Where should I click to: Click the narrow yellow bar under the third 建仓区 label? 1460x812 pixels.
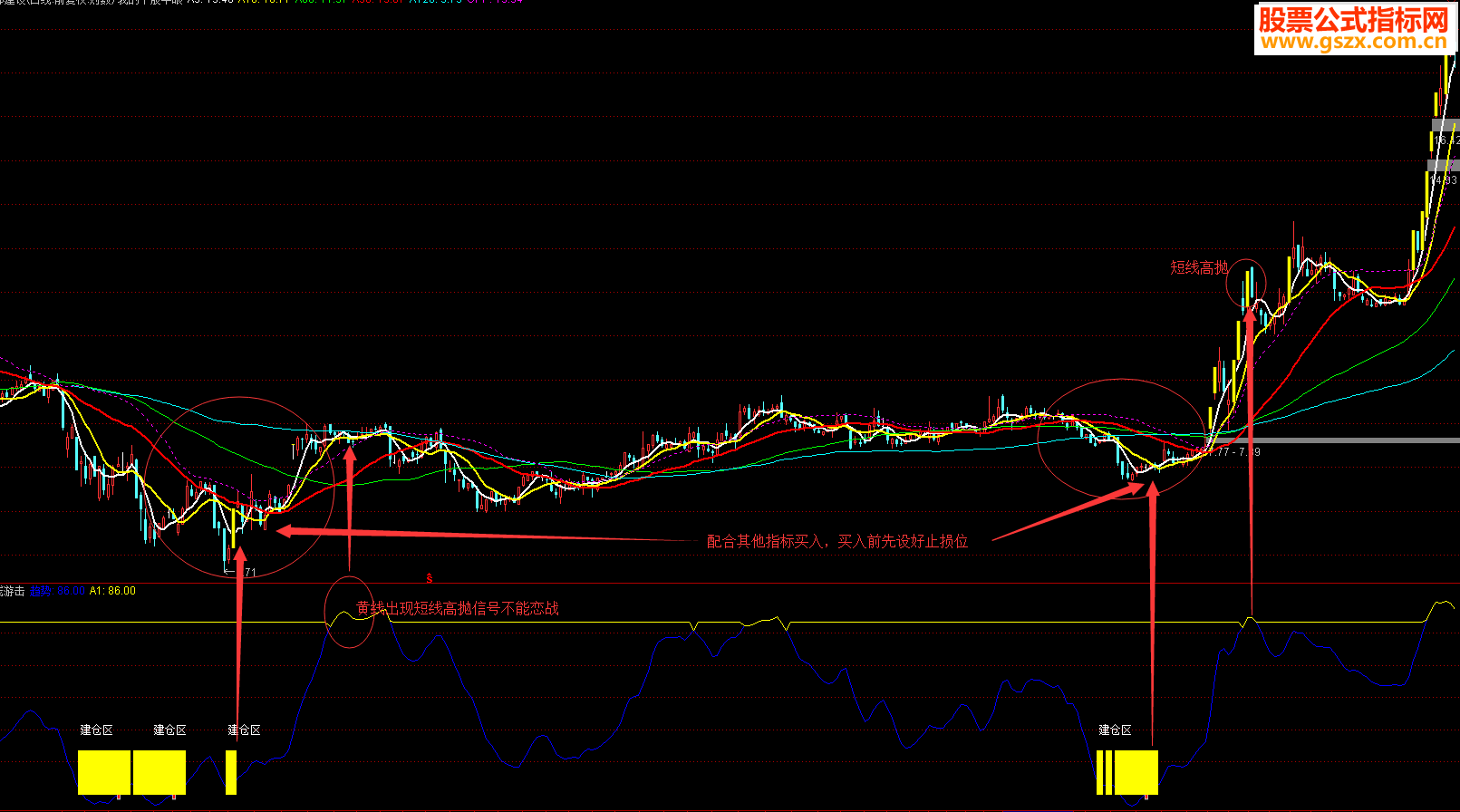(x=231, y=772)
